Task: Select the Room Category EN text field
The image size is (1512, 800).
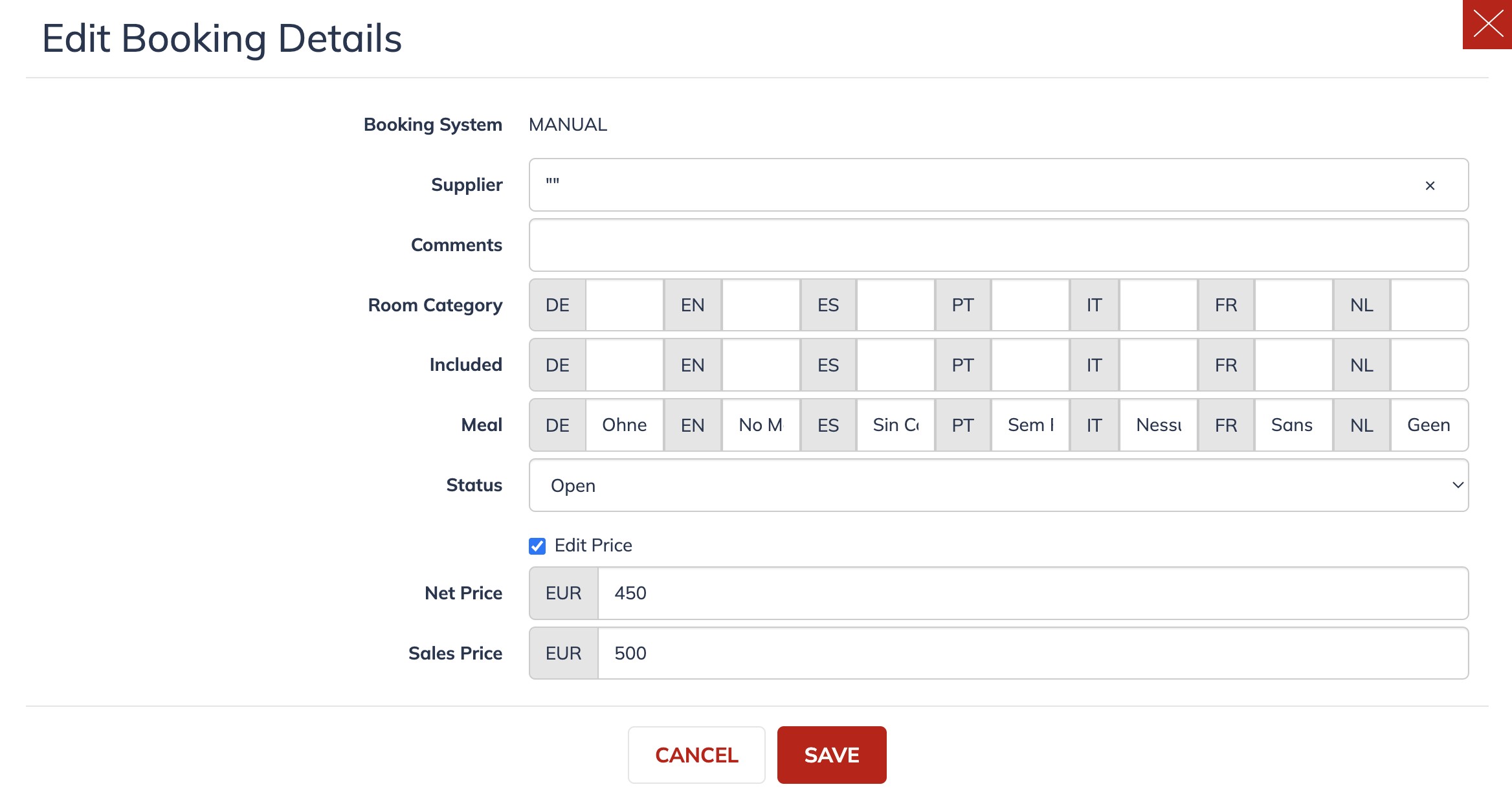Action: pos(761,305)
